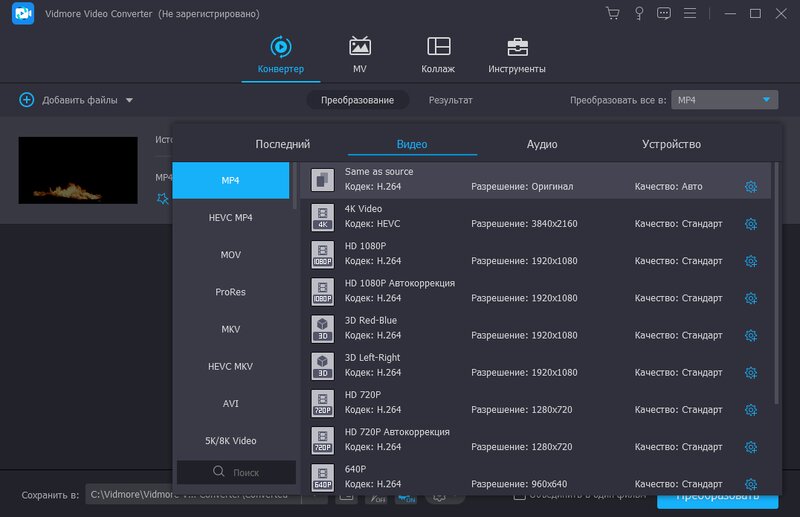This screenshot has height=517, width=800.
Task: Expand the Добавить файлы dropdown arrow
Action: click(130, 100)
